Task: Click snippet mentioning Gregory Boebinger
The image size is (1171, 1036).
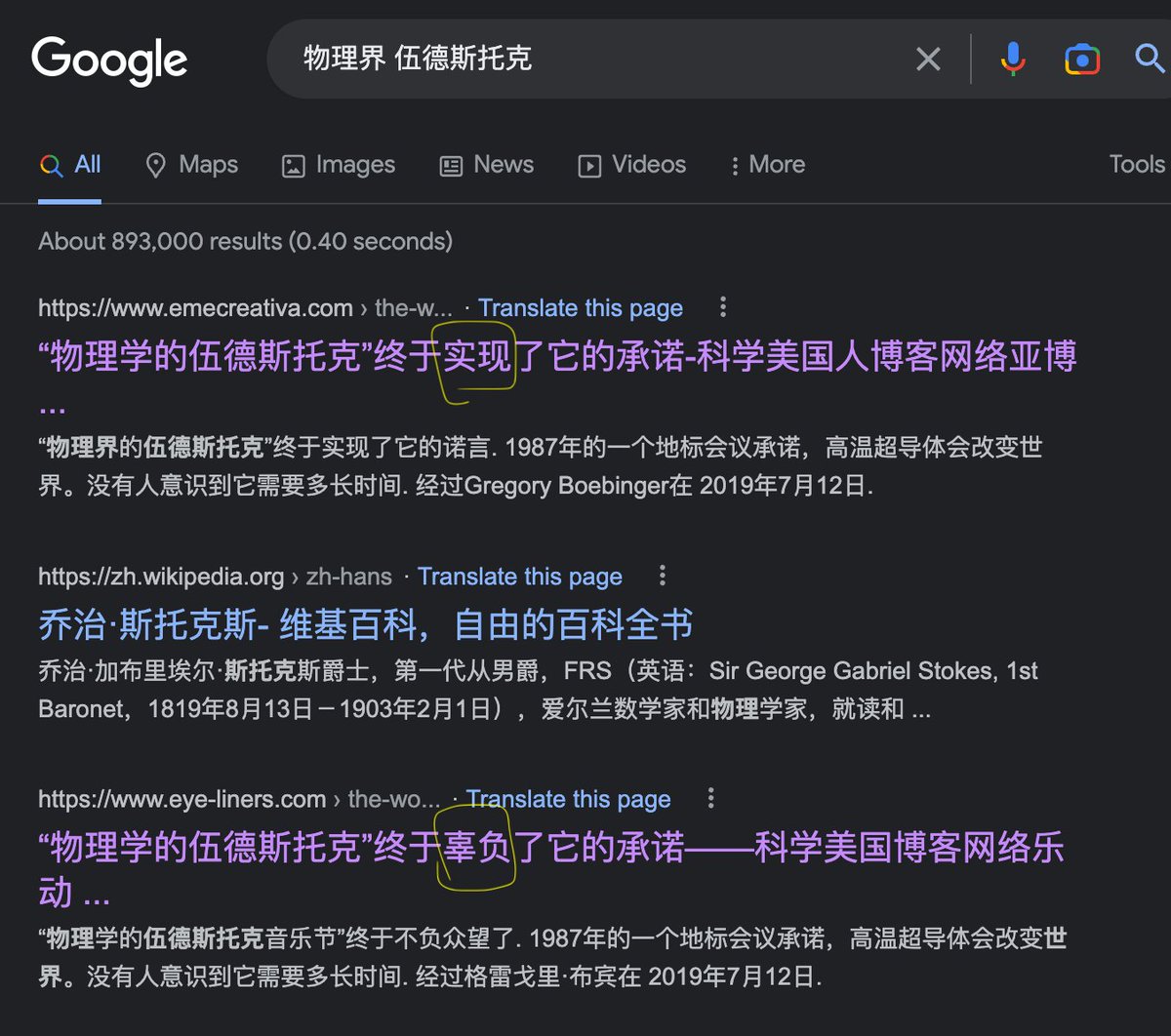Action: (x=541, y=466)
